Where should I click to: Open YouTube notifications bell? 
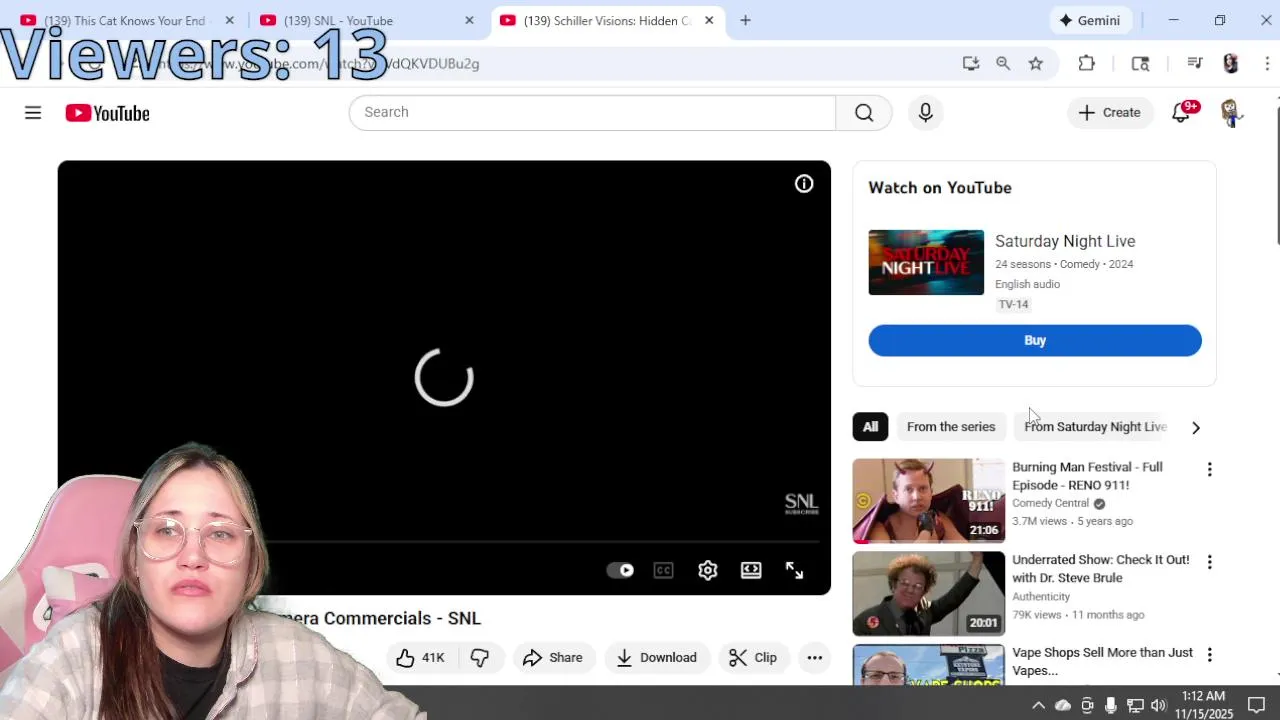pyautogui.click(x=1182, y=113)
